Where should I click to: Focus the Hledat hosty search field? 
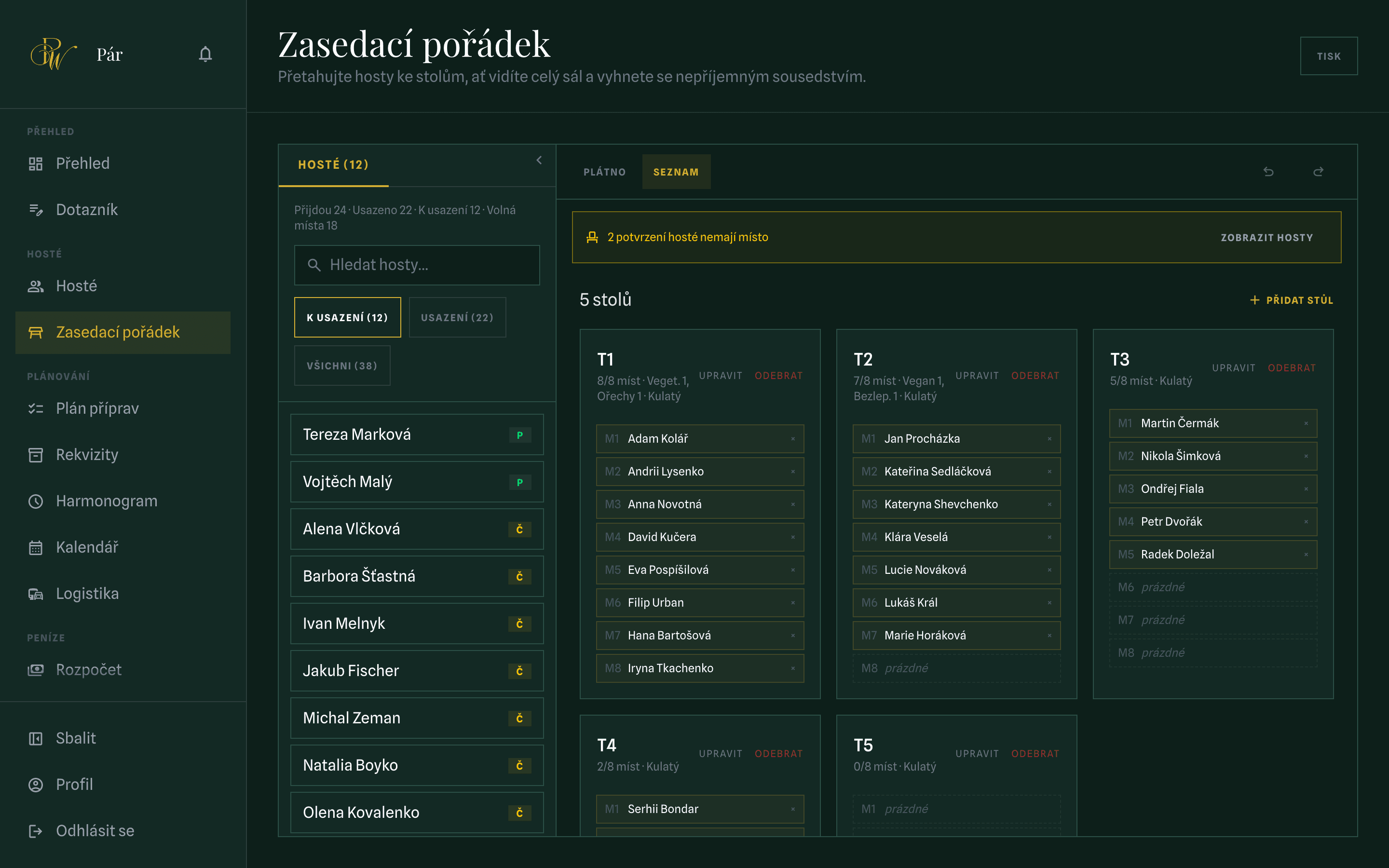tap(417, 265)
